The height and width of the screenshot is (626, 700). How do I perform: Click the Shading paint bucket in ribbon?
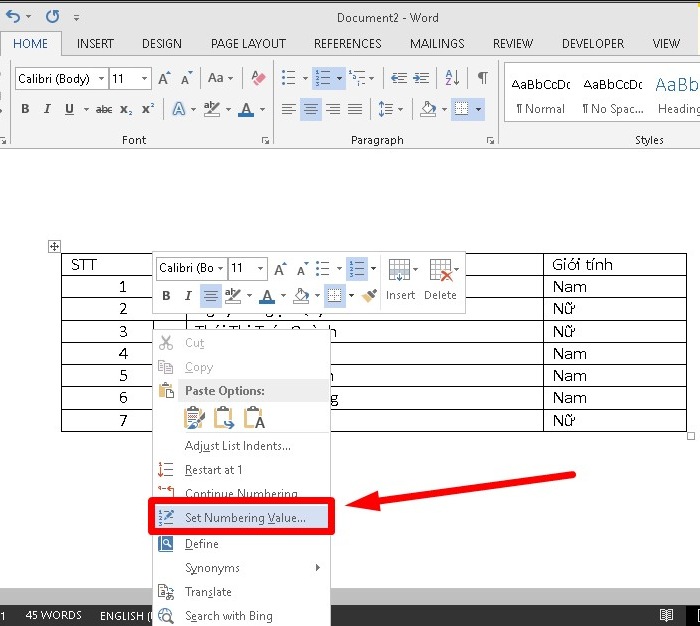(428, 109)
